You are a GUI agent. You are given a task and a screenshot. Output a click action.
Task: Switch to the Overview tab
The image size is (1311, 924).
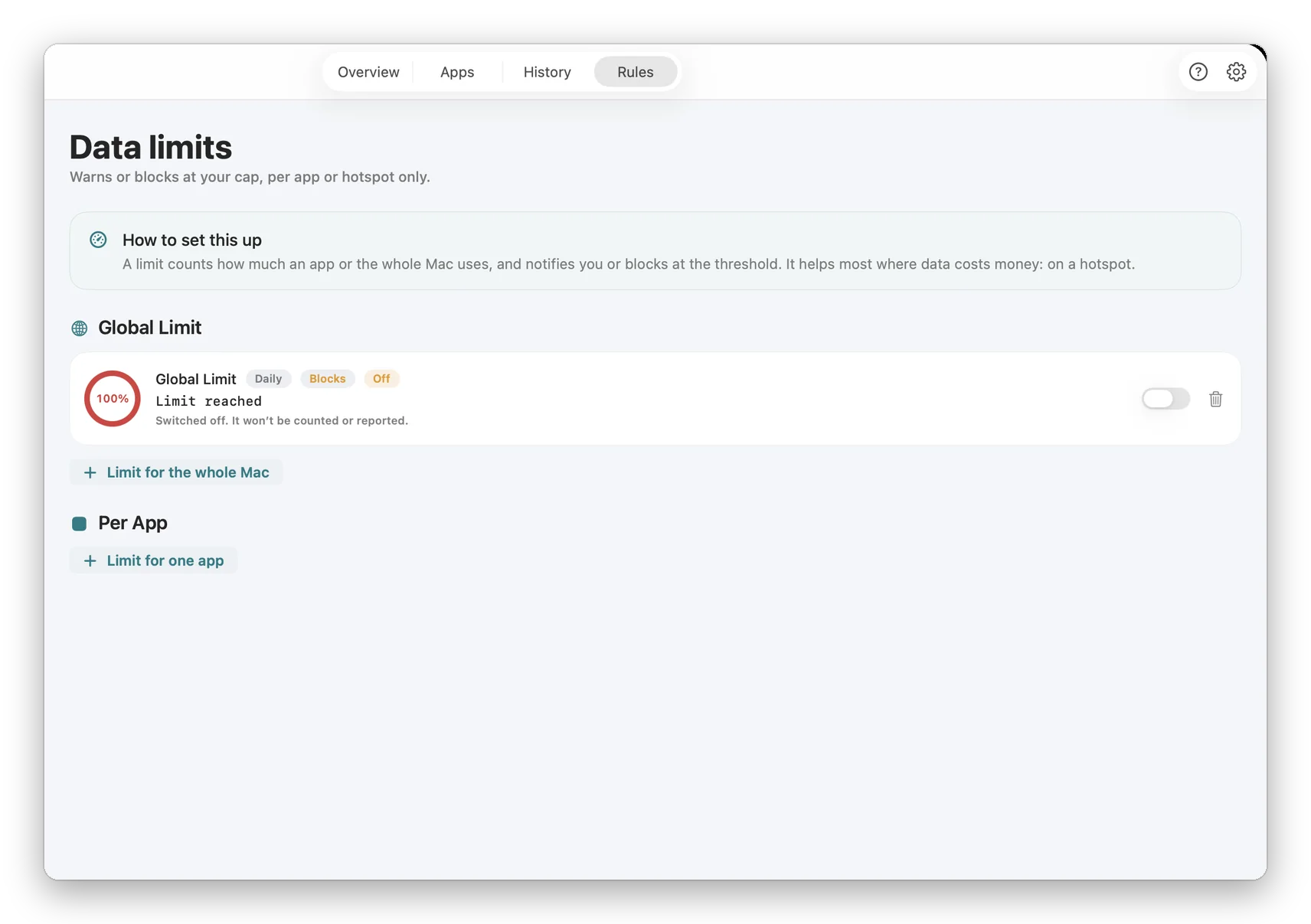point(368,72)
